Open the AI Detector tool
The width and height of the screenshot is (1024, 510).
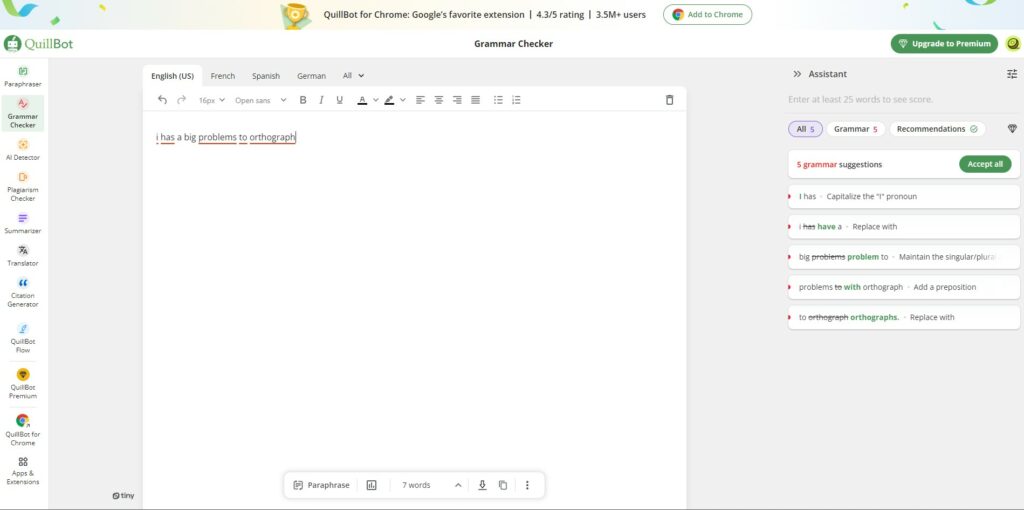point(23,150)
